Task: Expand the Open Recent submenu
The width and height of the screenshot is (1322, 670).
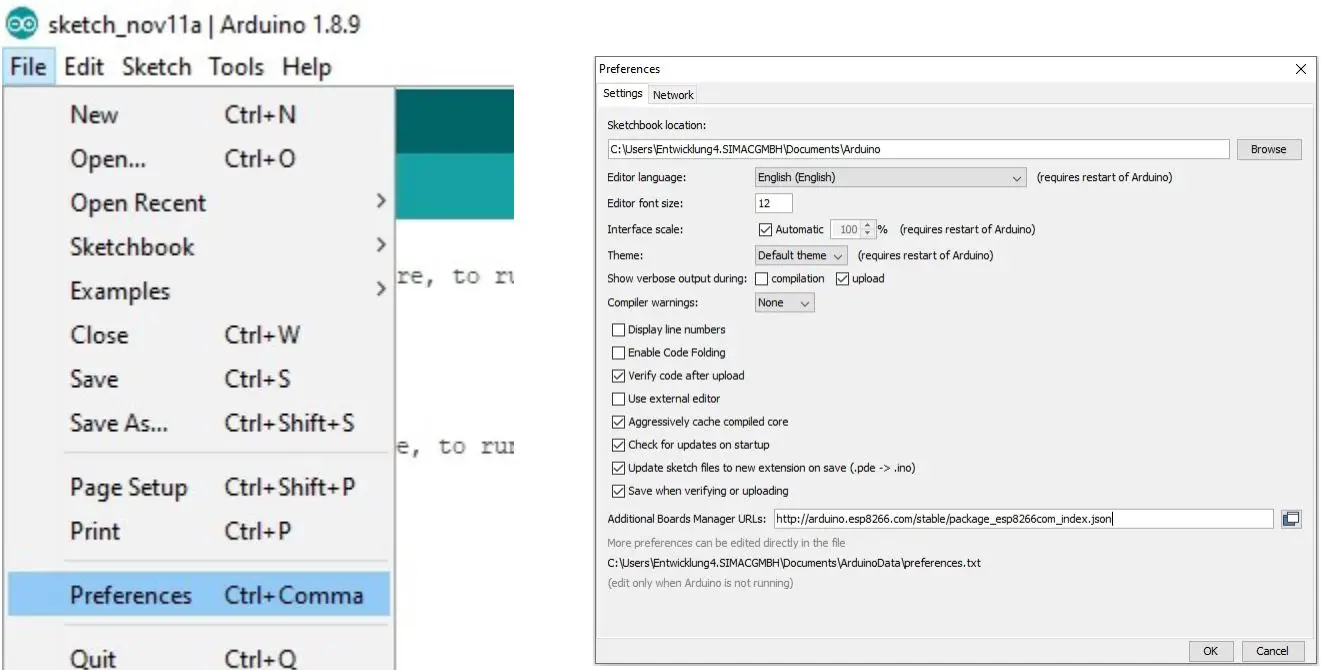Action: (x=199, y=203)
